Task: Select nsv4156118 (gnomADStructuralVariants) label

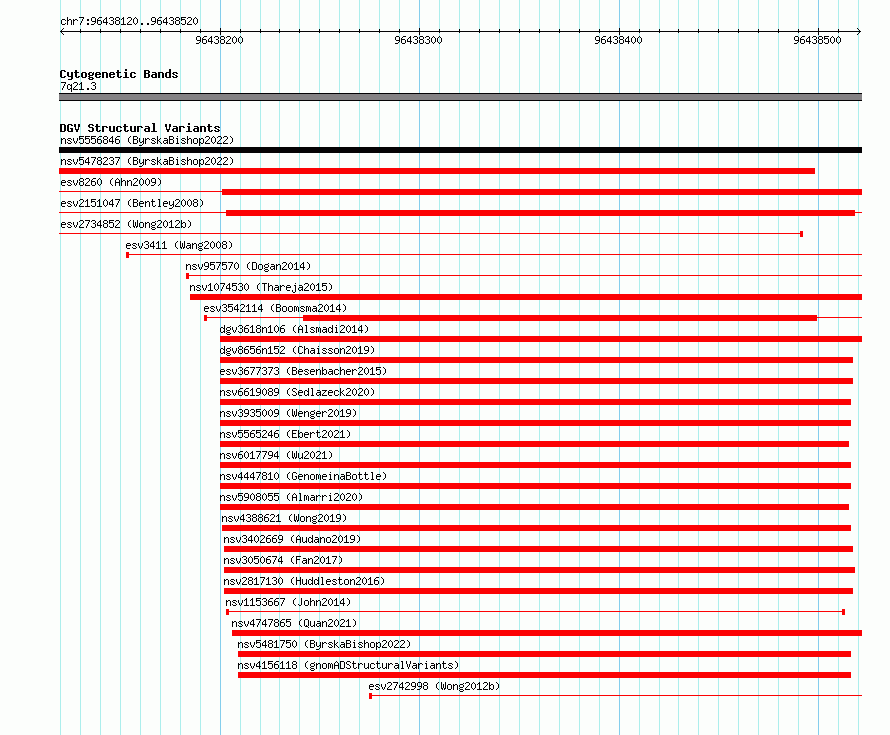Action: tap(348, 665)
